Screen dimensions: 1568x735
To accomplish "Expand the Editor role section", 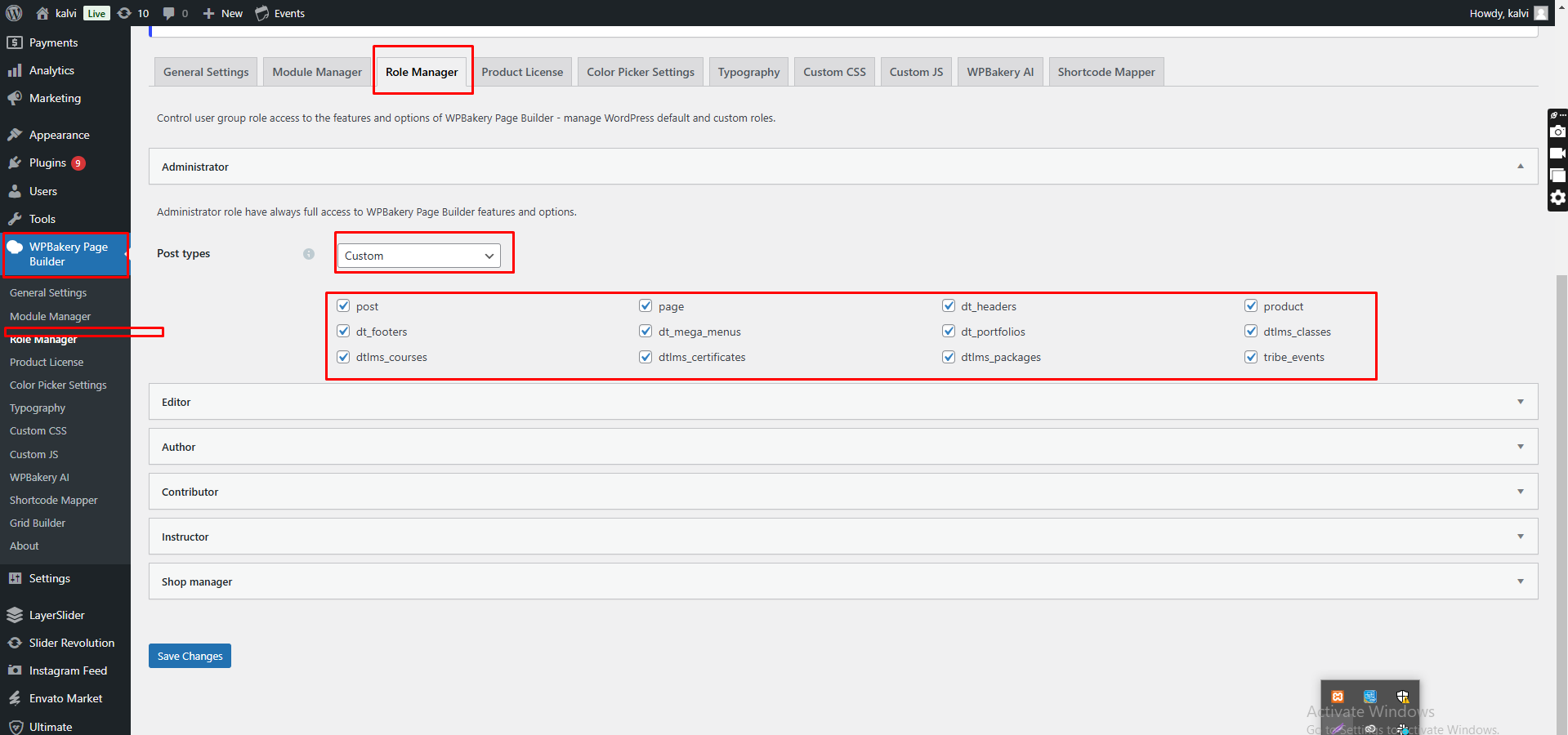I will pos(843,402).
